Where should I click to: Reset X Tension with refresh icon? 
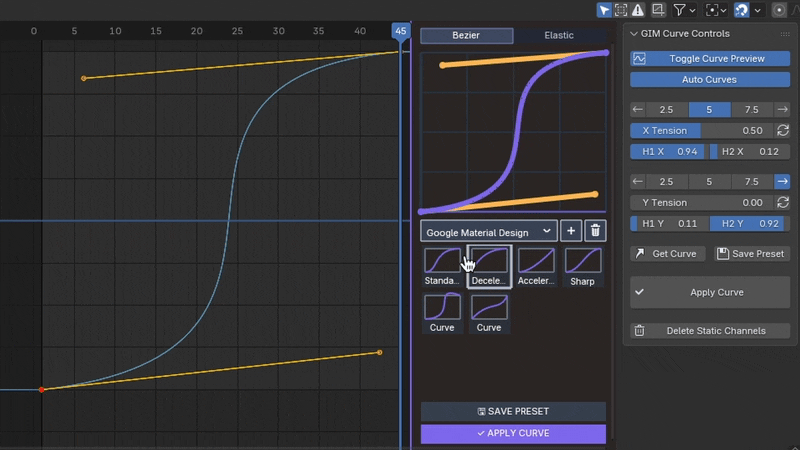pos(783,131)
